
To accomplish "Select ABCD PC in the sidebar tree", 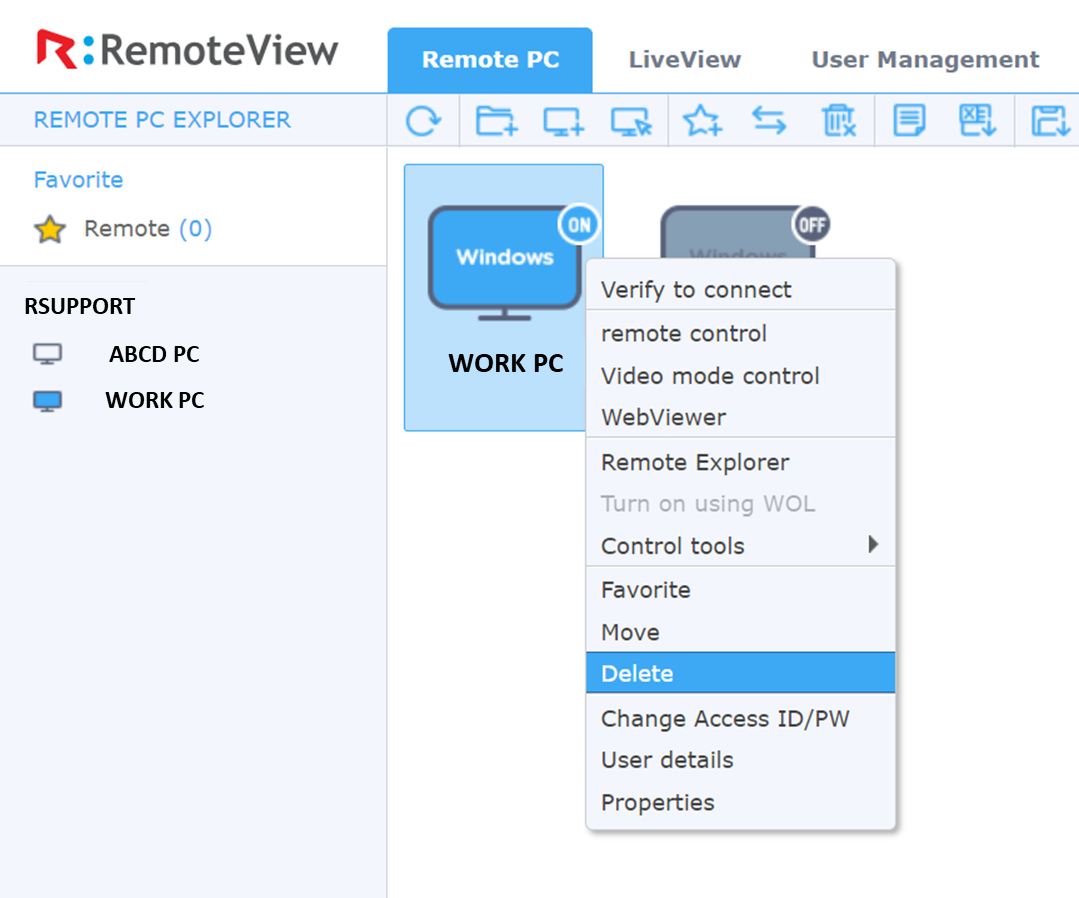I will click(x=154, y=354).
